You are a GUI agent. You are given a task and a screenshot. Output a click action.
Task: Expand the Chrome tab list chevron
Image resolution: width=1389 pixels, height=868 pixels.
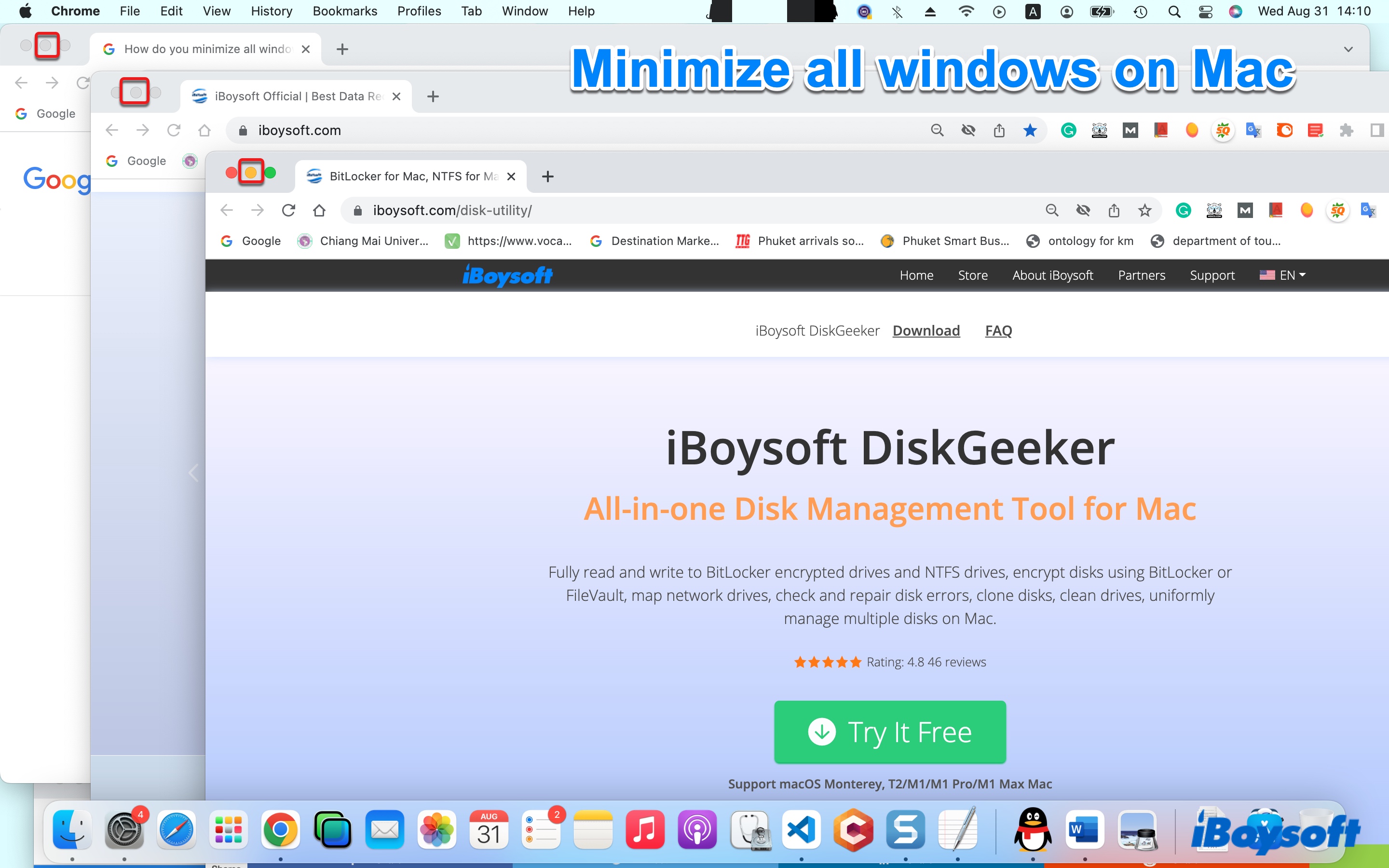pyautogui.click(x=1348, y=48)
